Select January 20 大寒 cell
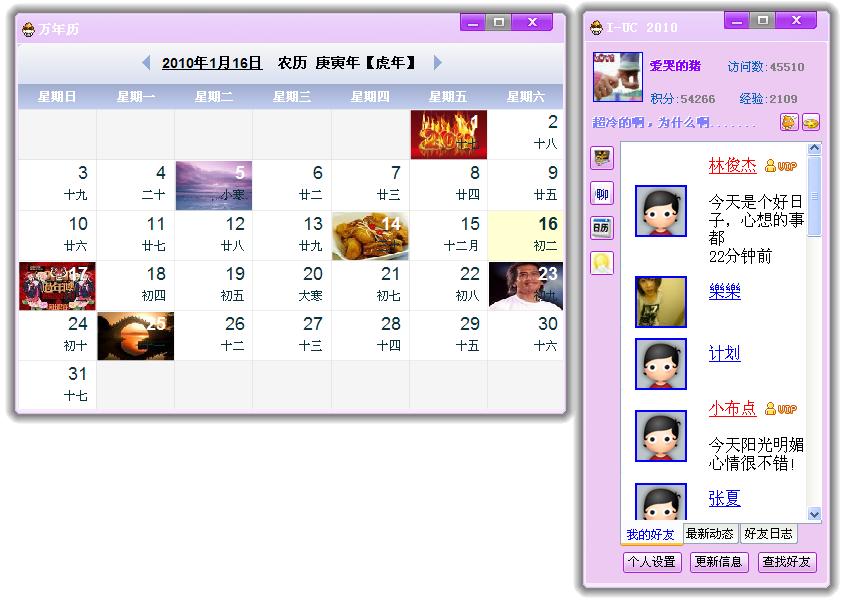 tap(292, 286)
